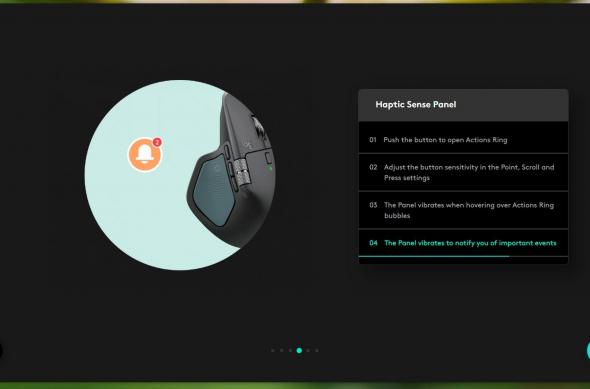Click the orange notification bell icon
This screenshot has width=590, height=389.
tap(145, 155)
